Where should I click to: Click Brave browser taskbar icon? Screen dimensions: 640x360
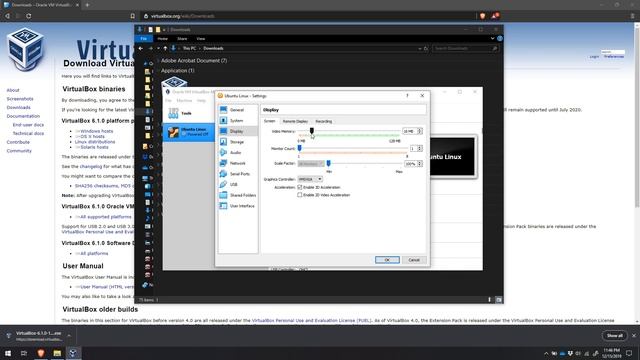coord(41,353)
